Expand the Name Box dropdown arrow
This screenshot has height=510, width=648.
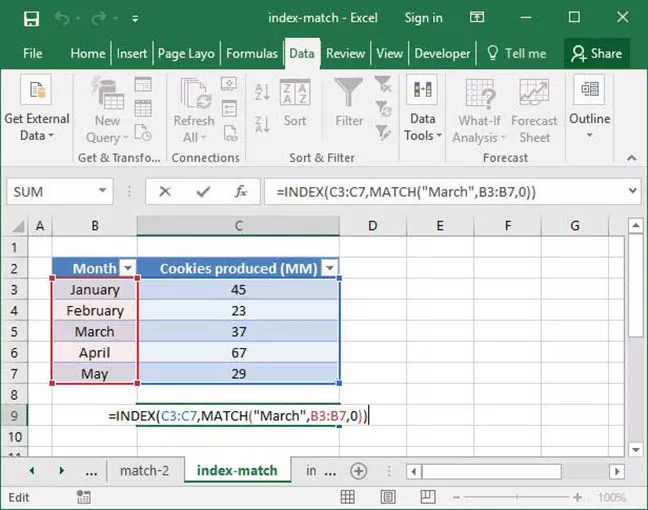pos(103,191)
